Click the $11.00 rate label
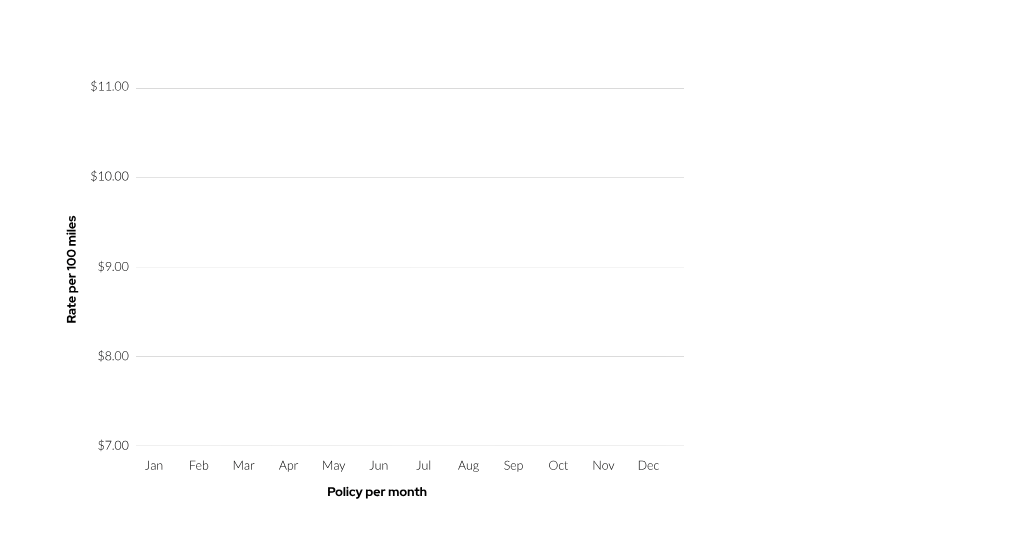Image resolution: width=1036 pixels, height=556 pixels. [110, 87]
